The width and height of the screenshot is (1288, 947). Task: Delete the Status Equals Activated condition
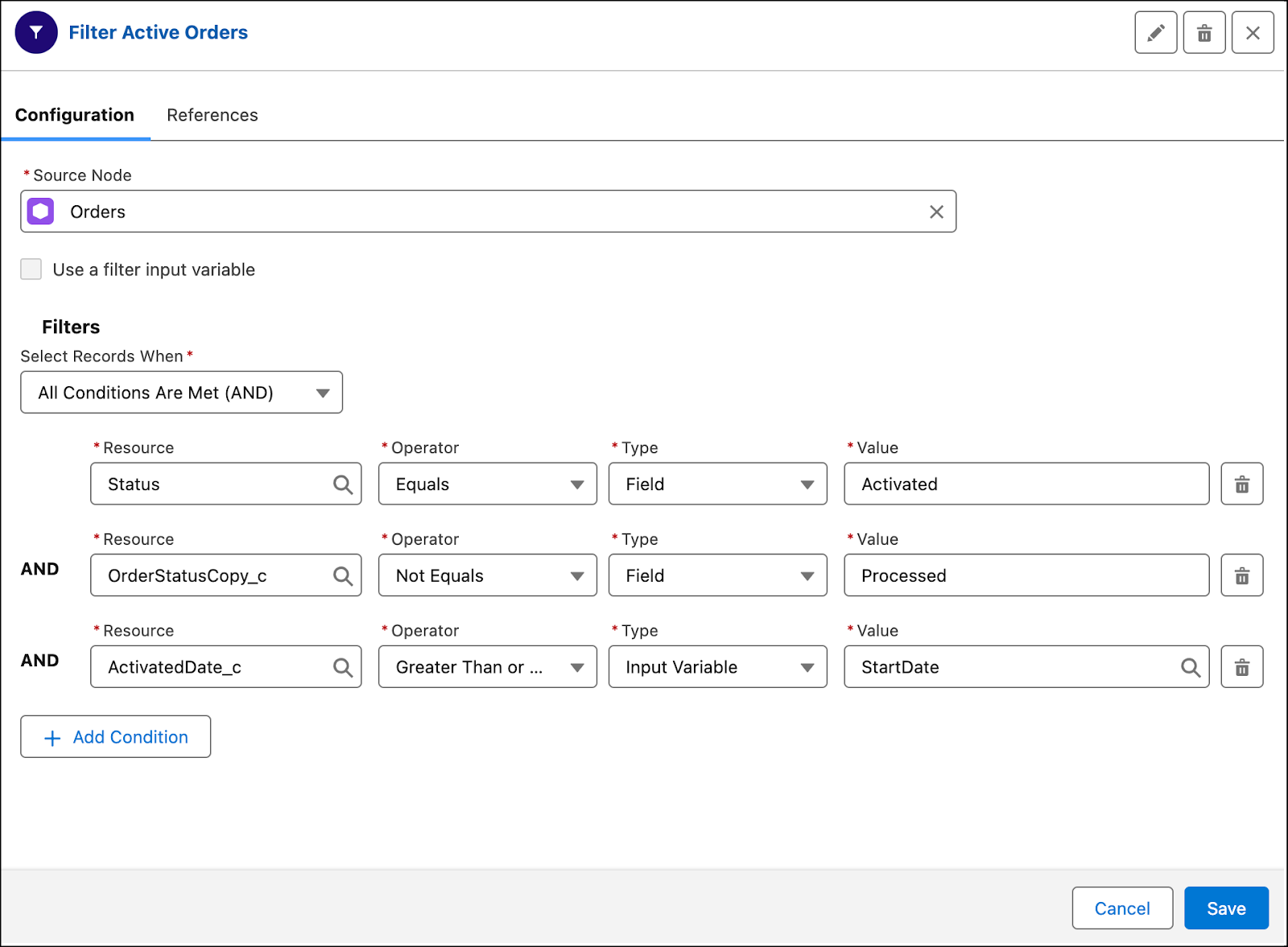pyautogui.click(x=1241, y=484)
